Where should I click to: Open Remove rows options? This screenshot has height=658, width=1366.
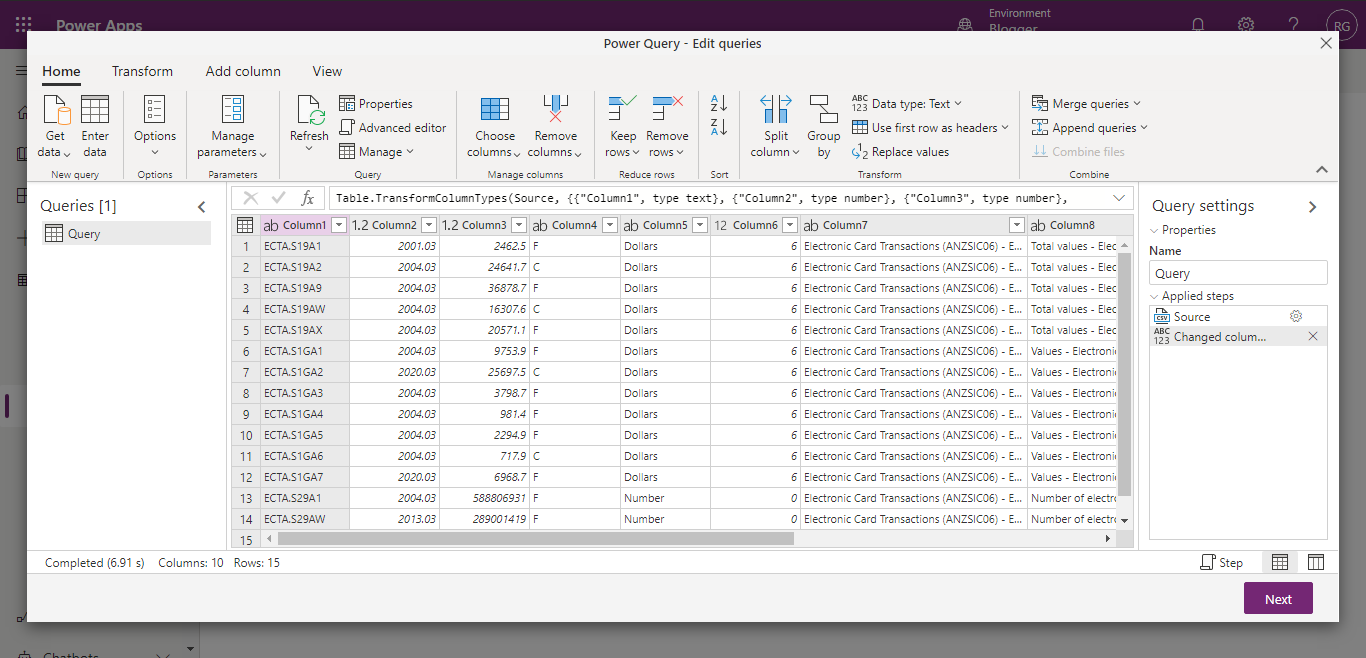tap(667, 127)
